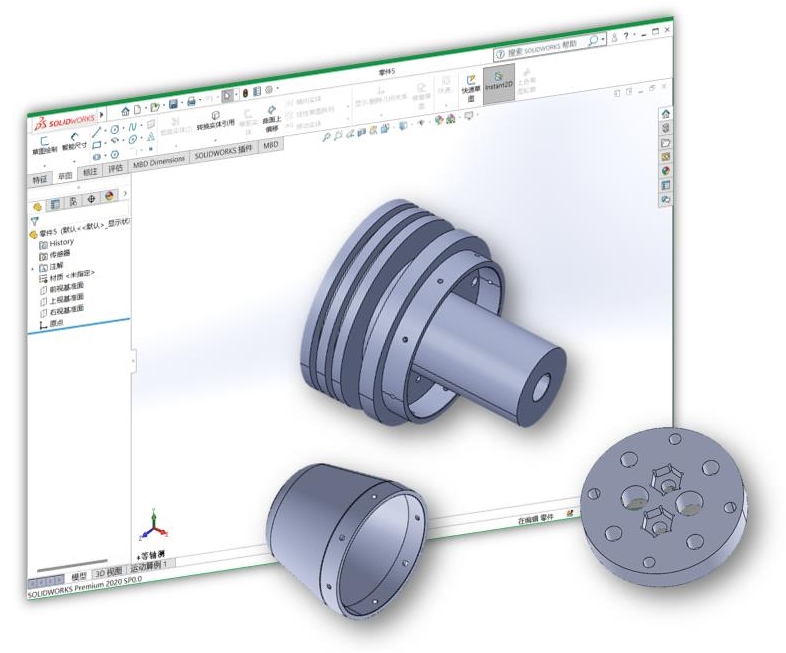Start the 草图绘制 sketch tool
Image resolution: width=786 pixels, height=653 pixels.
click(x=45, y=146)
